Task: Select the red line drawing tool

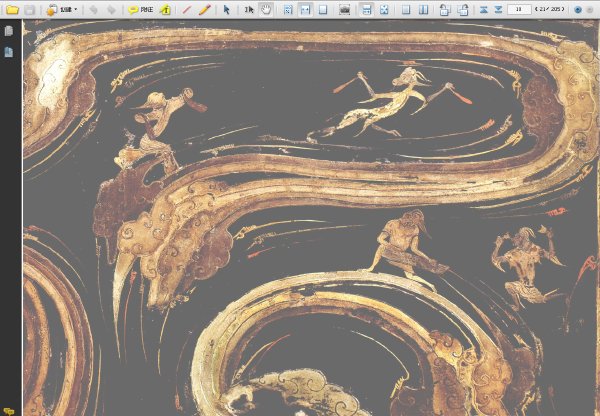Action: 187,10
